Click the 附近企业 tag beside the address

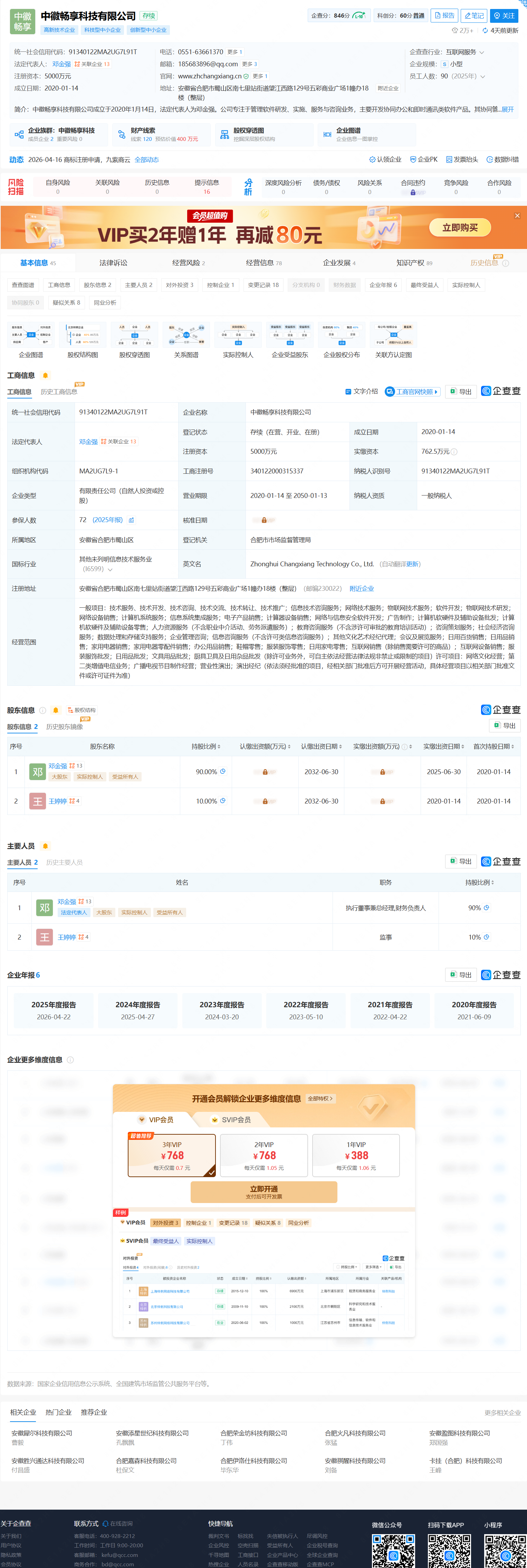[387, 88]
